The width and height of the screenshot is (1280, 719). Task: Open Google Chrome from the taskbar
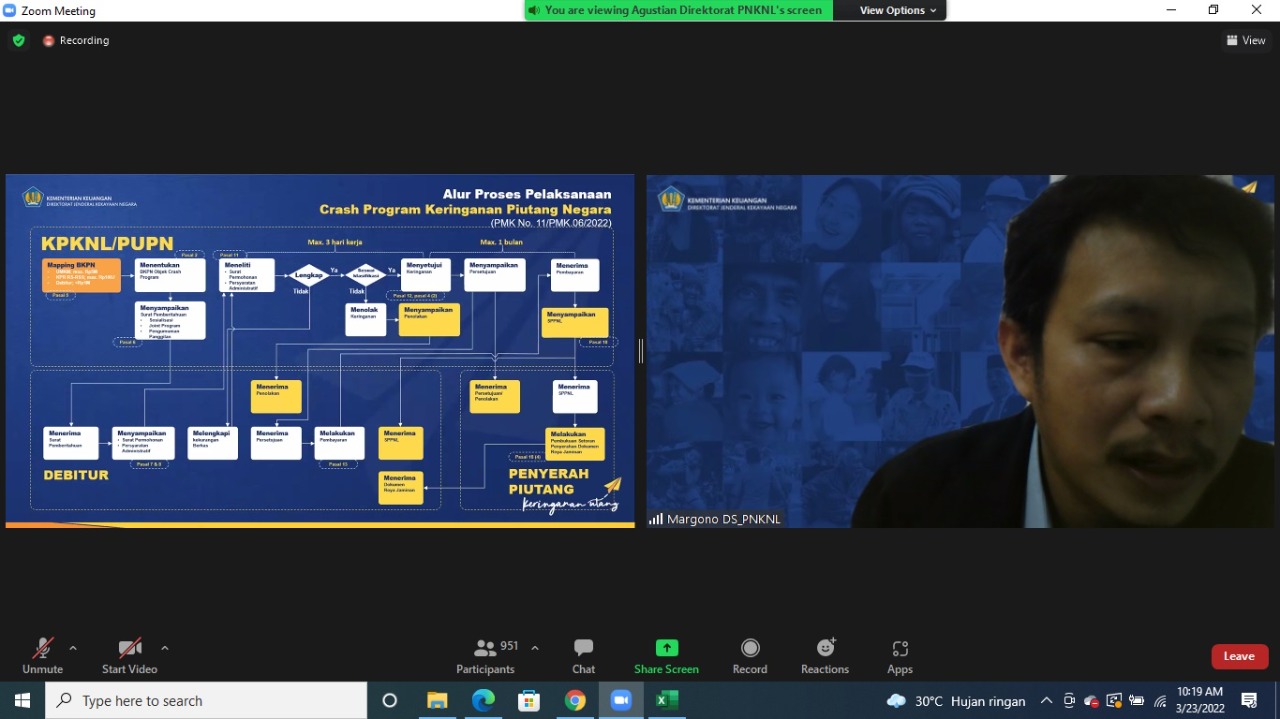tap(575, 700)
